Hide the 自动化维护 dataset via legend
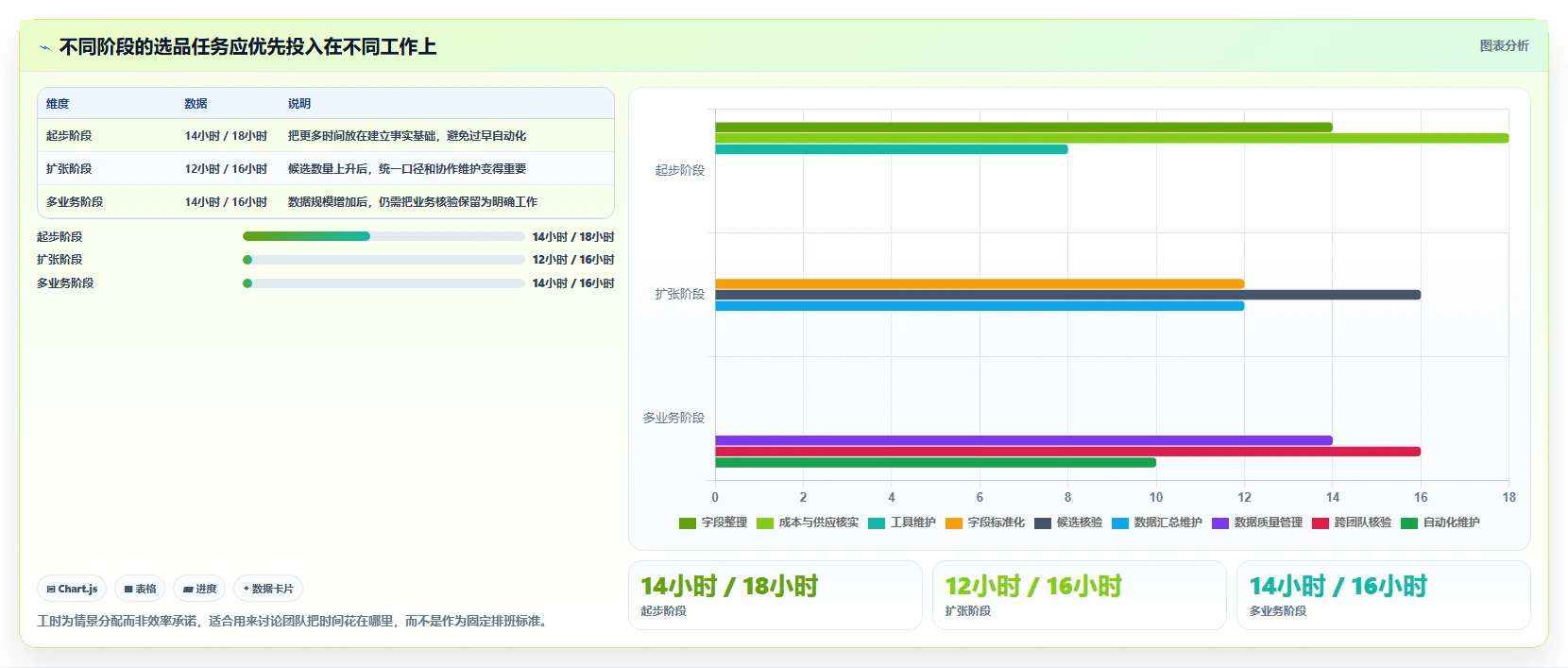The width and height of the screenshot is (1568, 668). coord(1440,522)
